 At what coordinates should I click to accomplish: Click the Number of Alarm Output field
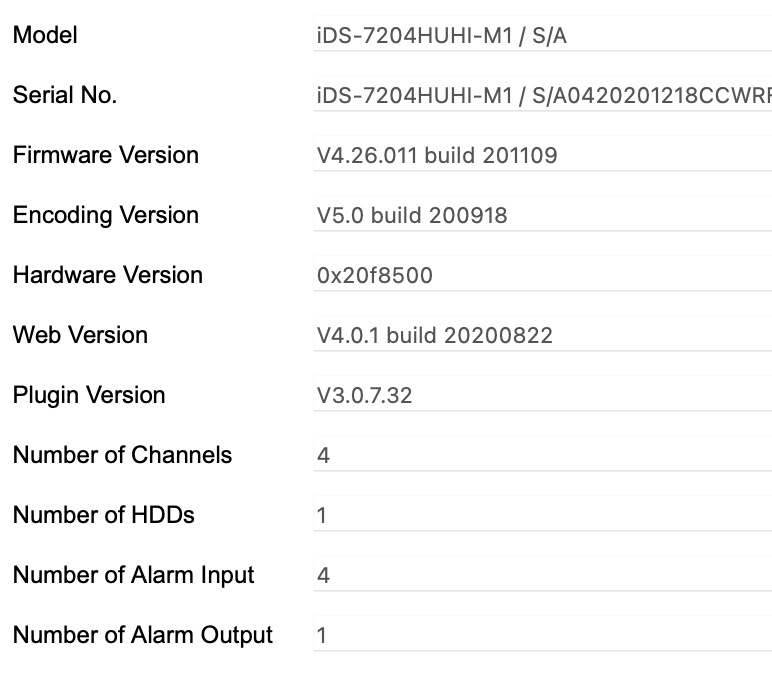tap(542, 636)
